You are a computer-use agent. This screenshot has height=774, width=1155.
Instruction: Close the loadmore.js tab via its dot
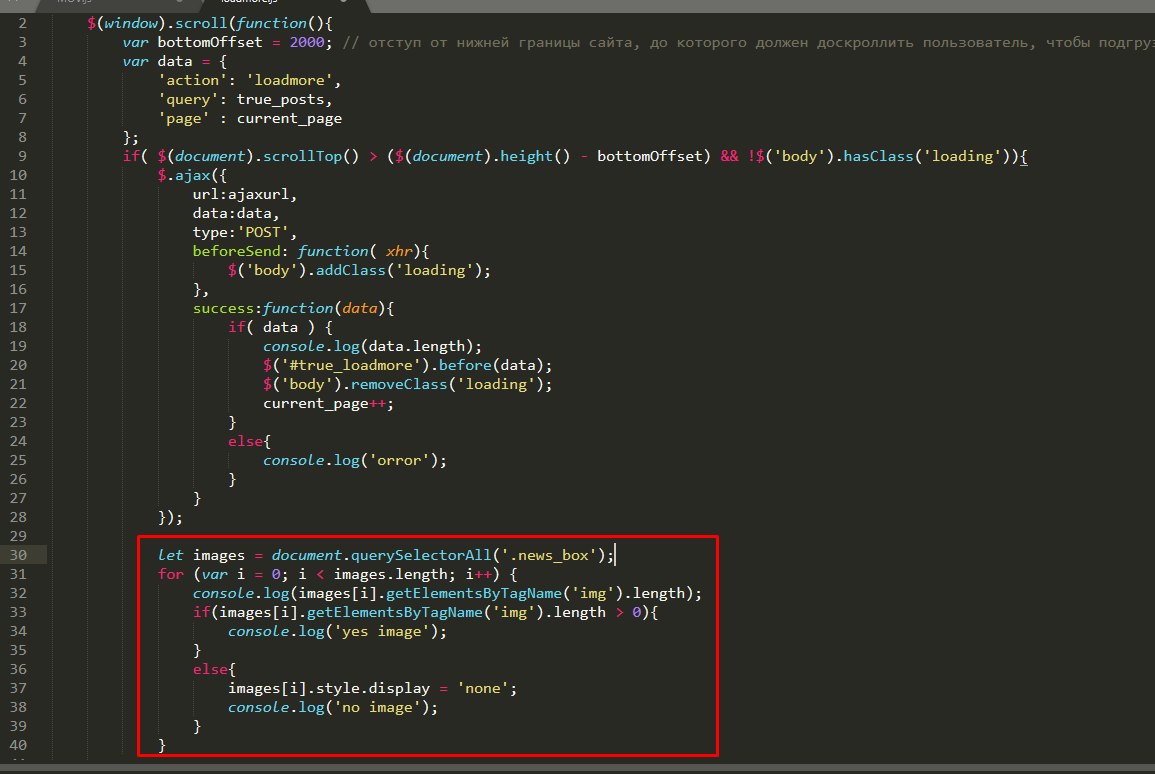point(343,4)
